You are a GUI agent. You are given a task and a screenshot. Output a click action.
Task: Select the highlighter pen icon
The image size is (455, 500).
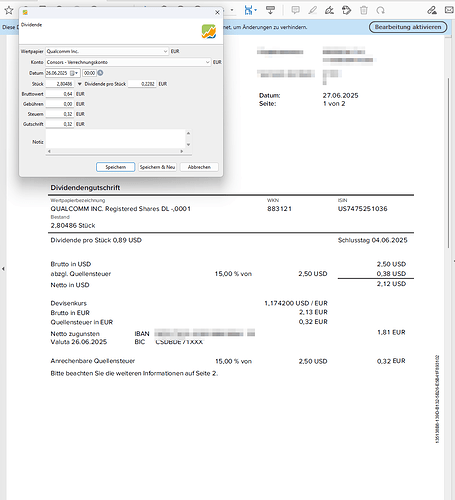tap(312, 10)
